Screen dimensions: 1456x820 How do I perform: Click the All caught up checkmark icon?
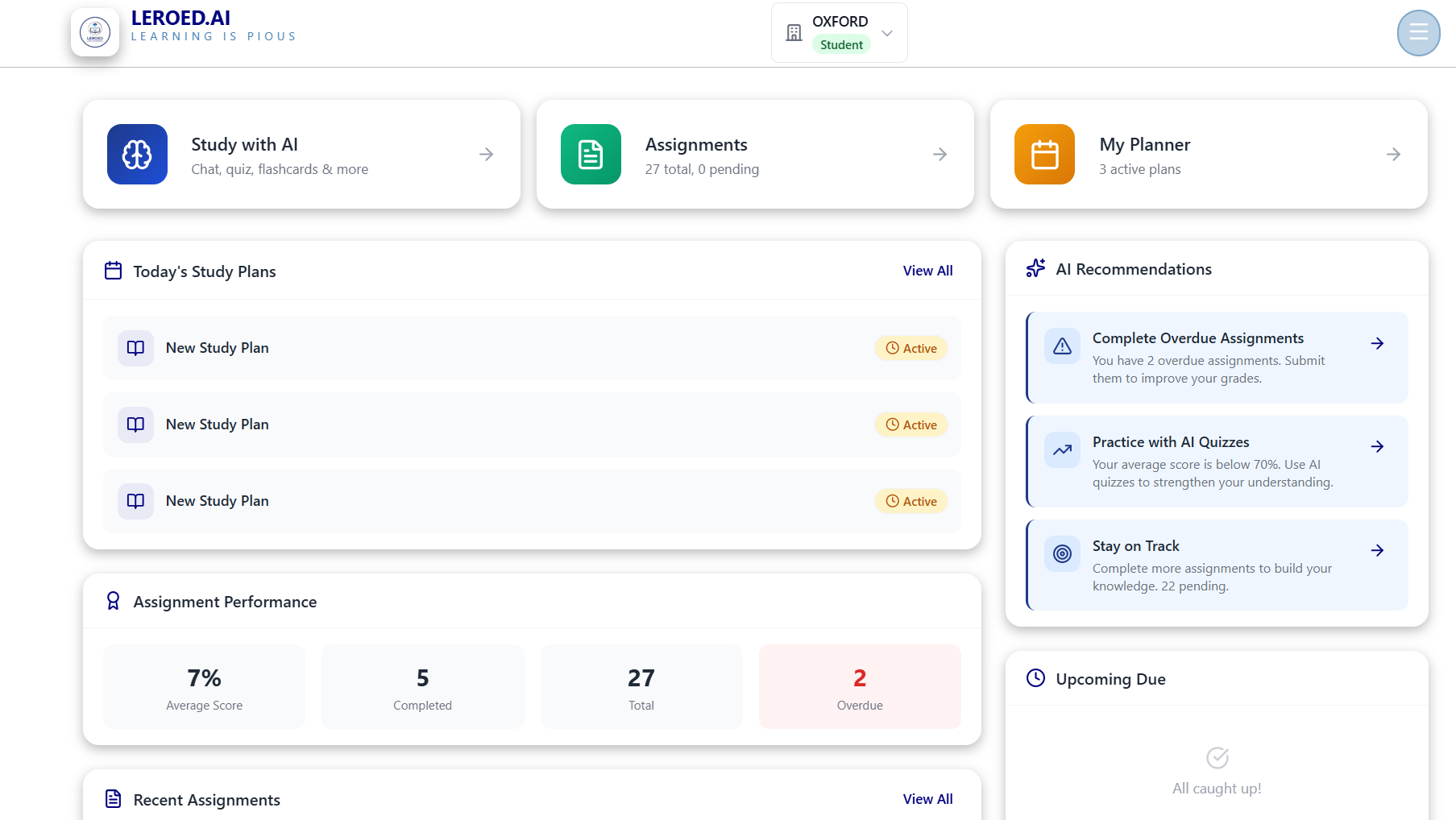point(1217,757)
